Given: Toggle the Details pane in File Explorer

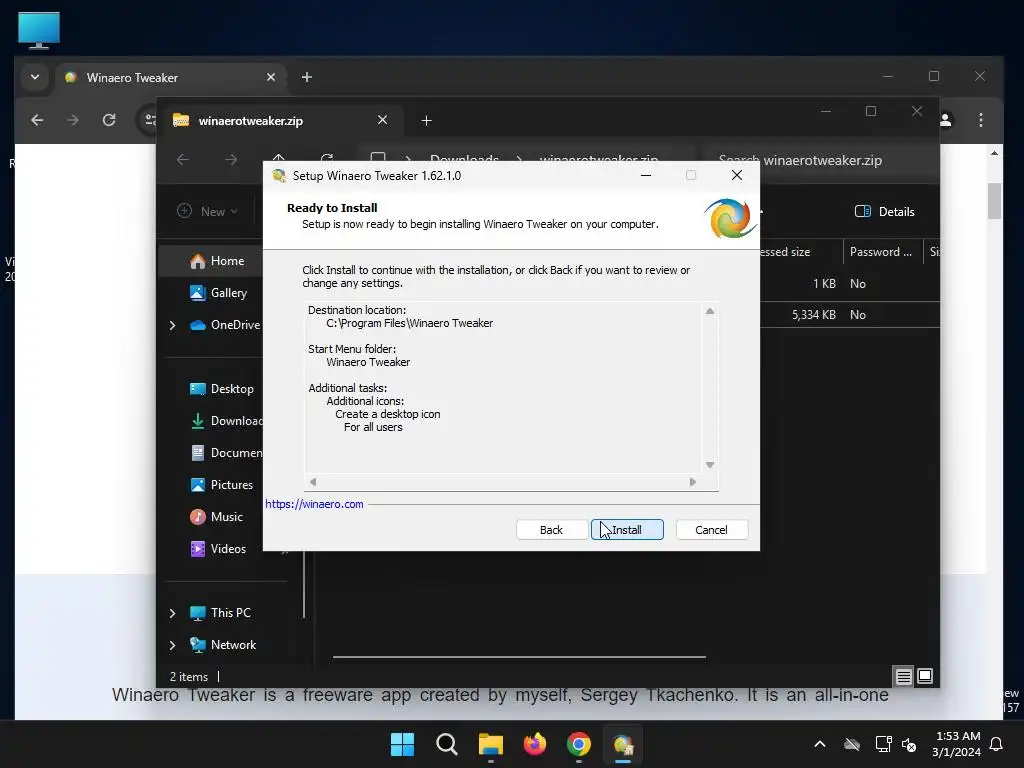Looking at the screenshot, I should pyautogui.click(x=884, y=211).
